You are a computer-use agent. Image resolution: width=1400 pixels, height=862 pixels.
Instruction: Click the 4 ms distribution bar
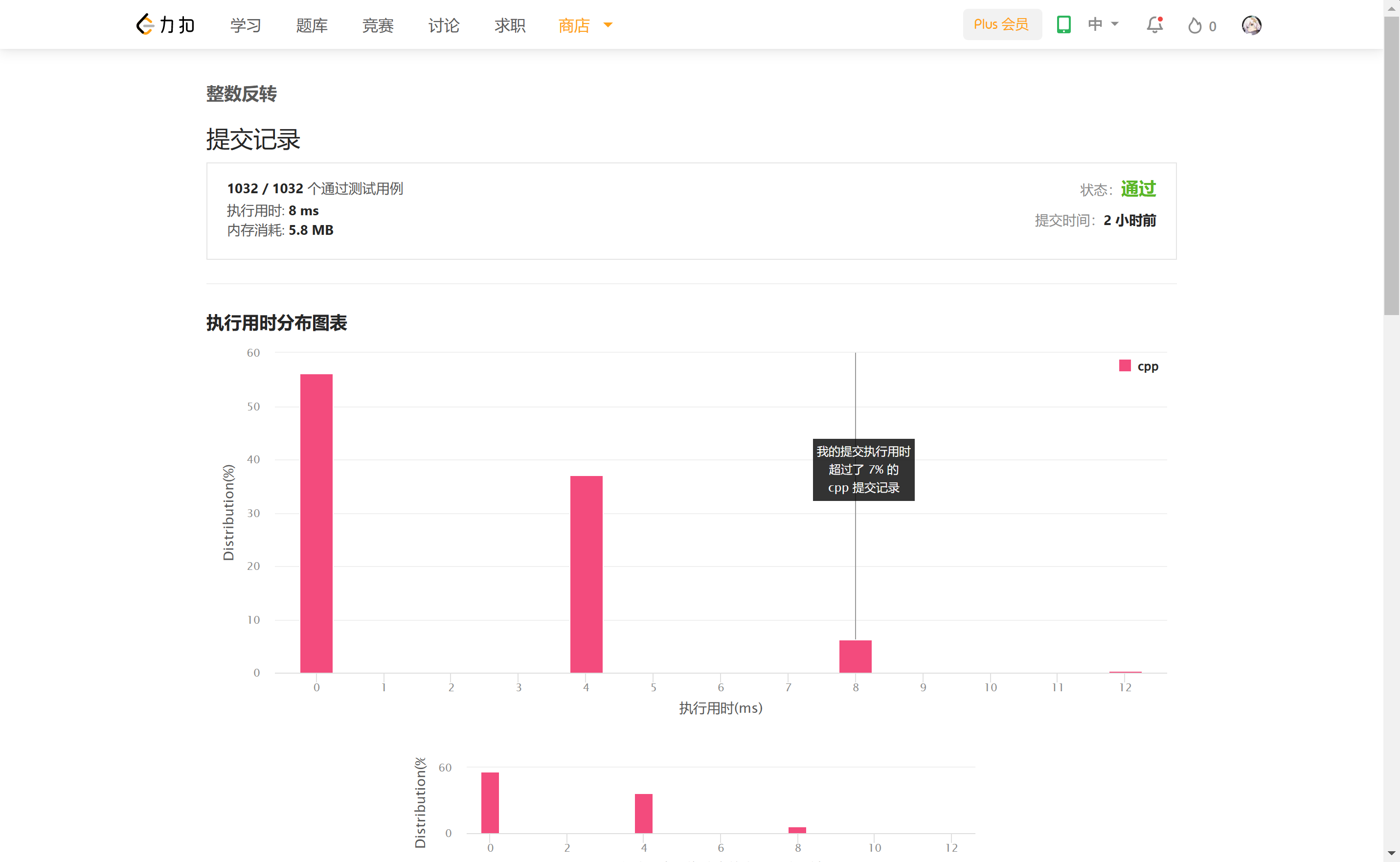tap(586, 573)
